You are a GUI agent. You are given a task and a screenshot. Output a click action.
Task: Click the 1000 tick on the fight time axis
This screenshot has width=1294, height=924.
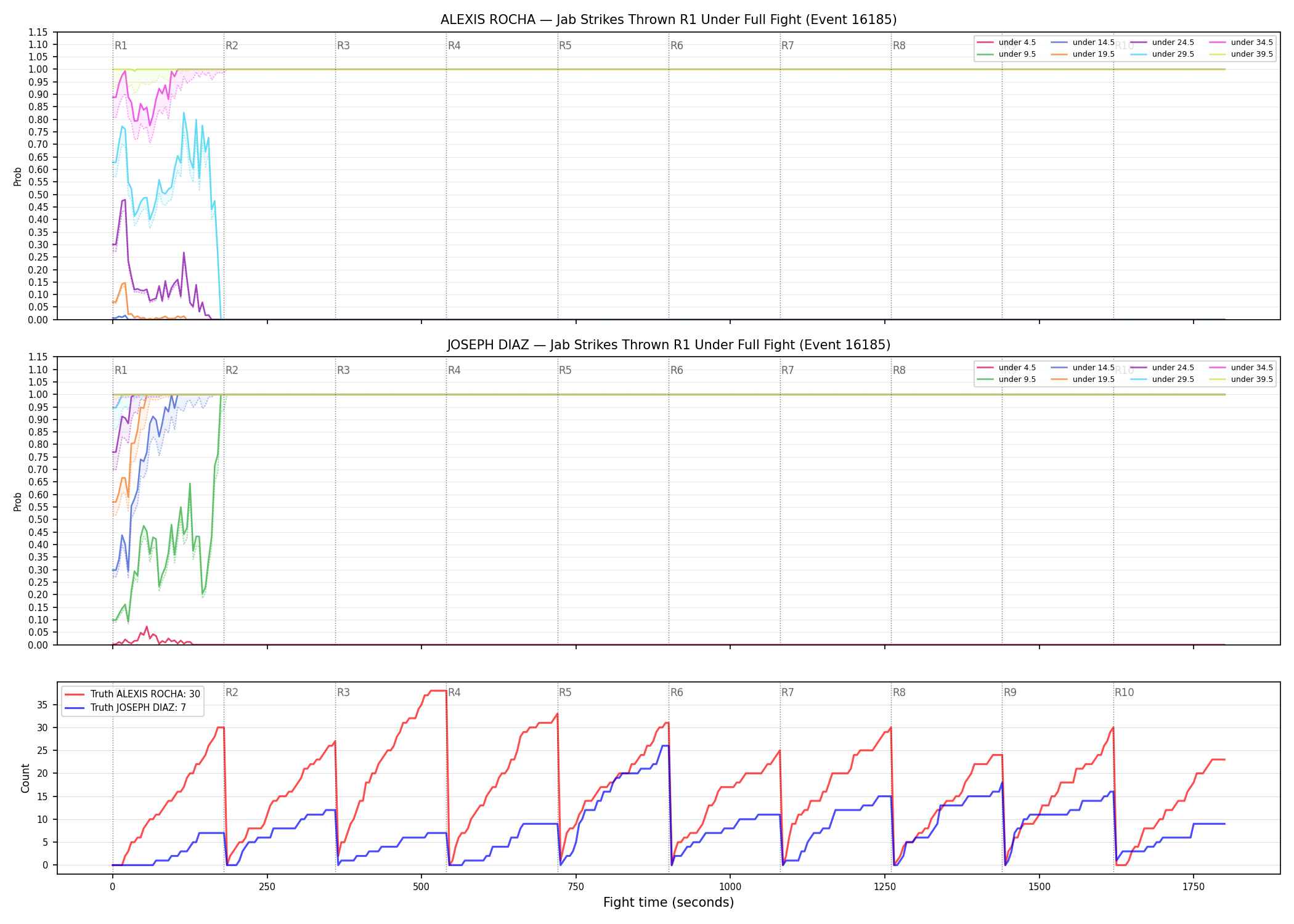[730, 886]
